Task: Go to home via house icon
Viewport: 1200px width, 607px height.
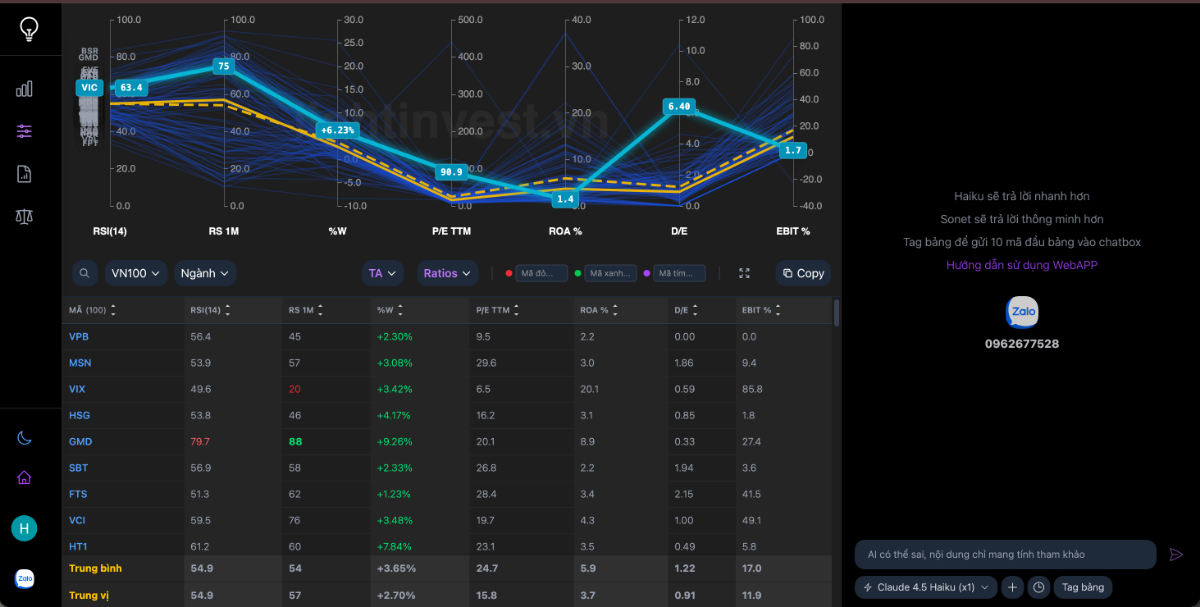Action: click(x=25, y=477)
